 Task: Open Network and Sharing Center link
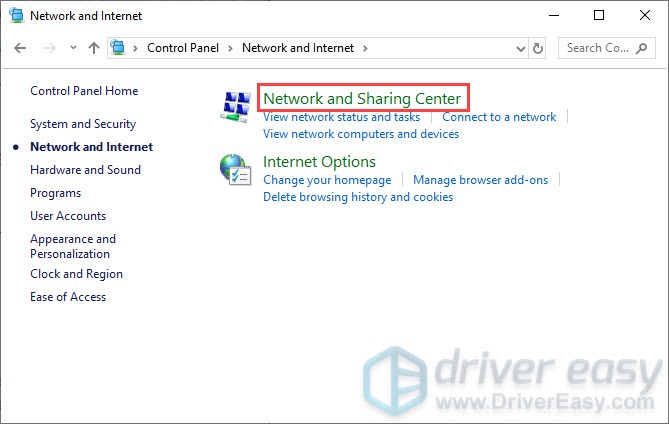click(361, 98)
